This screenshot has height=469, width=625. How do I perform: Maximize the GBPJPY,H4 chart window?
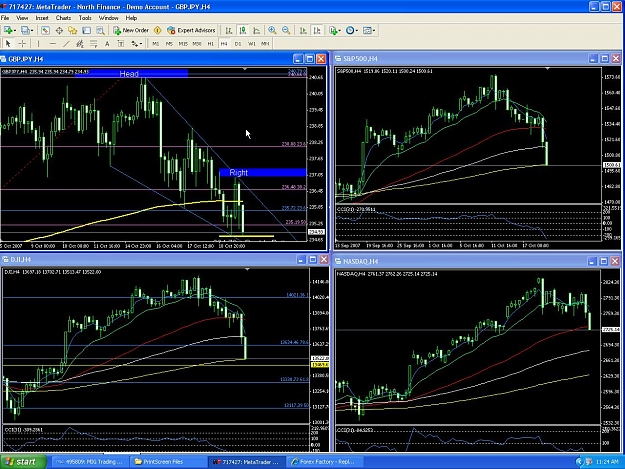tap(309, 59)
